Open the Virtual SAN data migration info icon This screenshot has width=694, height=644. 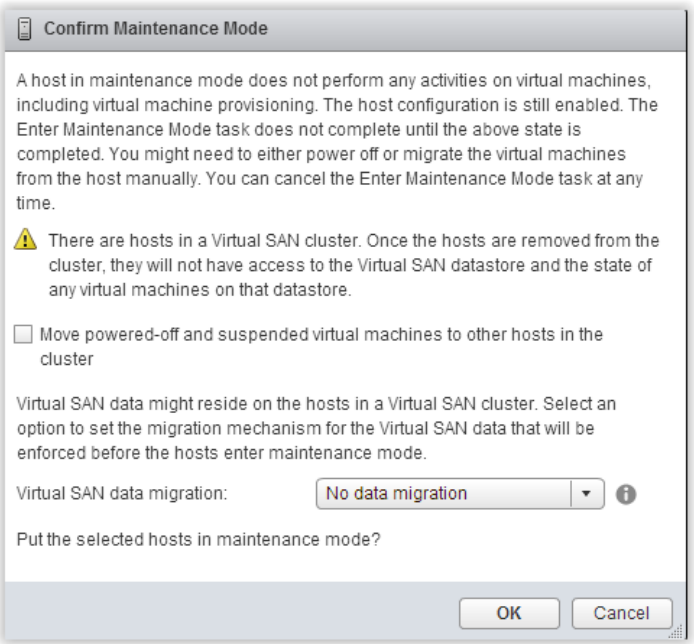pos(626,494)
